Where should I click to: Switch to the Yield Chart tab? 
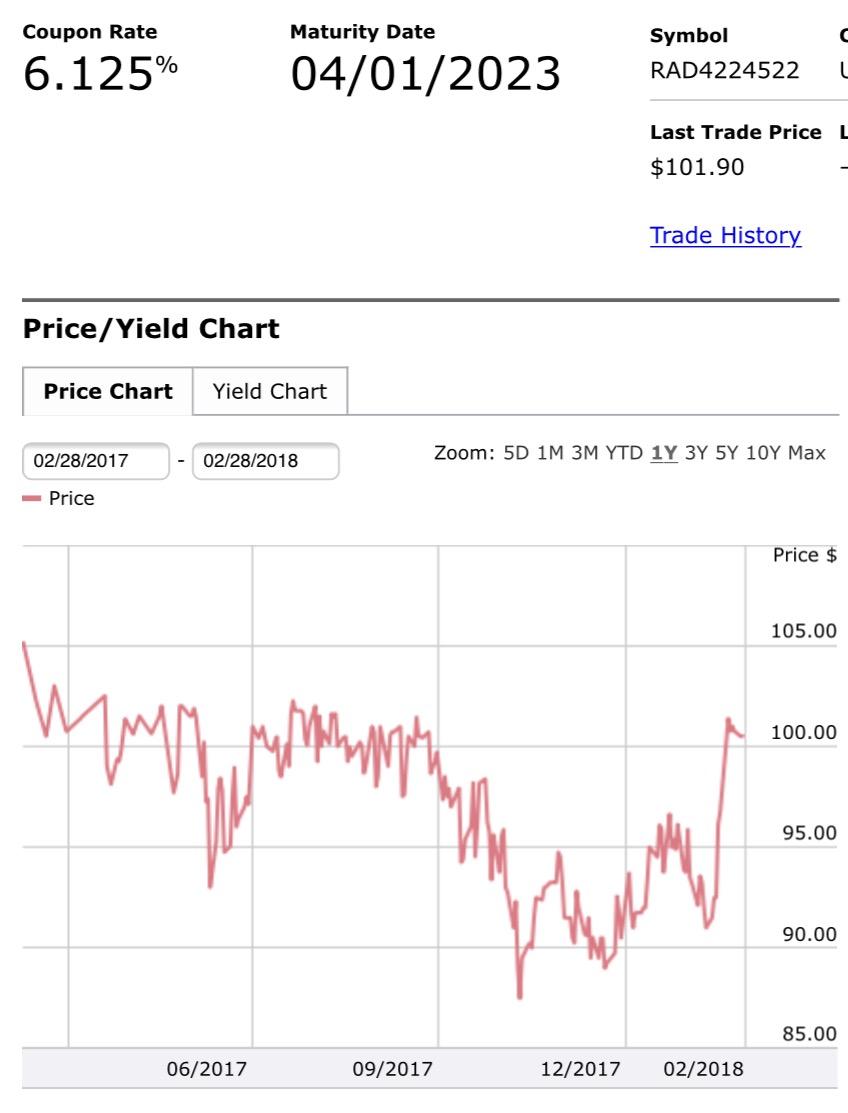(x=270, y=391)
